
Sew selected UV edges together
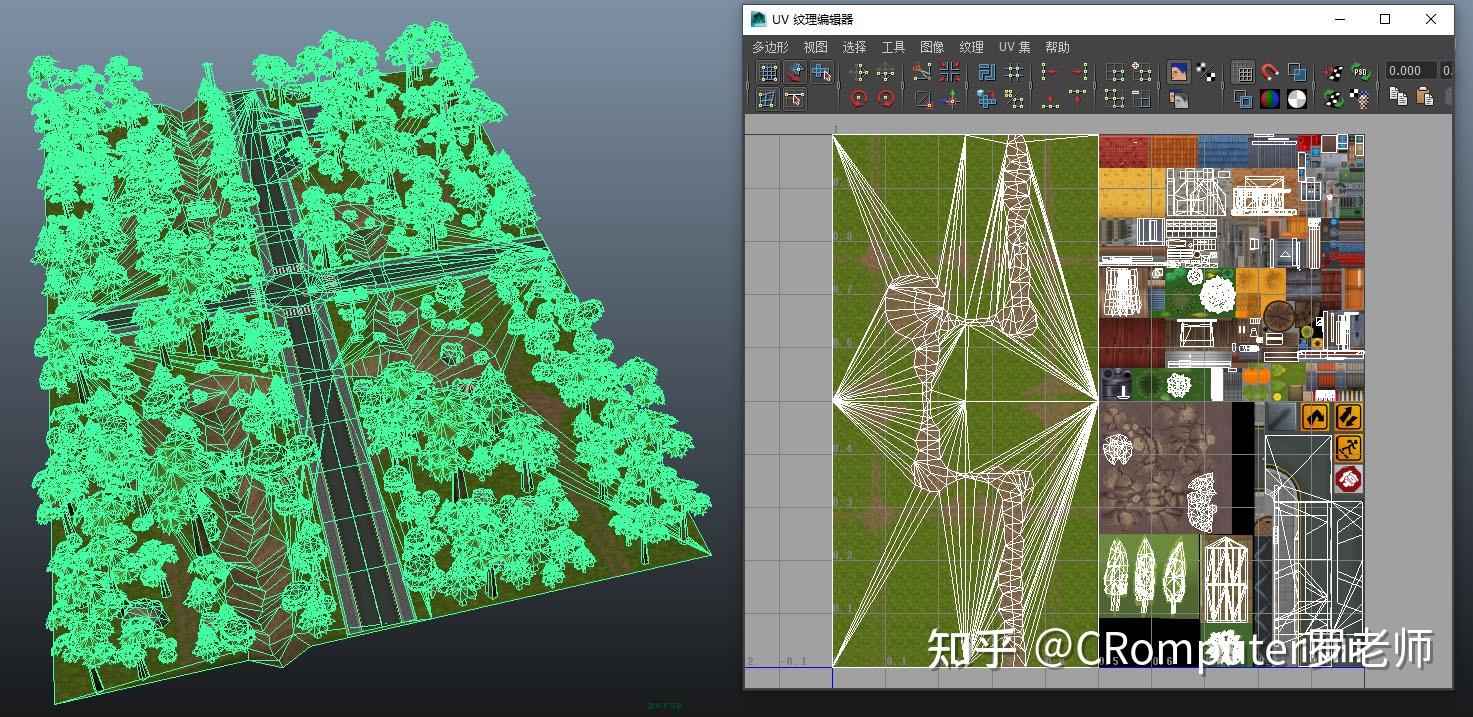[950, 70]
